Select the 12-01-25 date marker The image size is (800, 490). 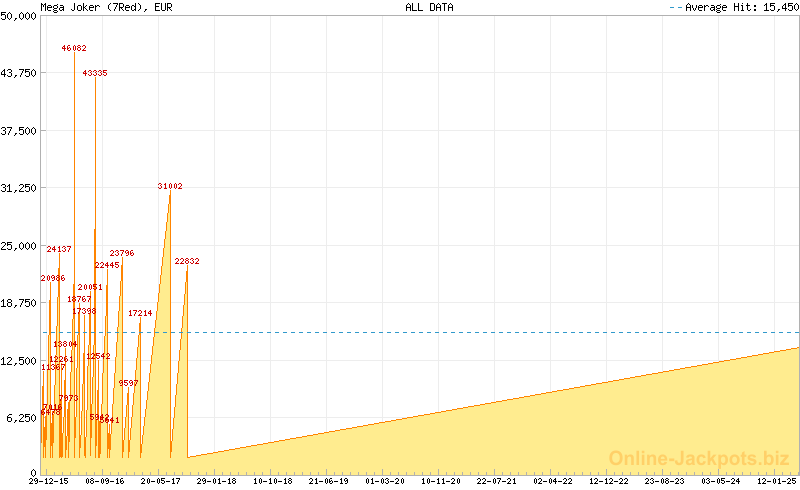tap(776, 481)
